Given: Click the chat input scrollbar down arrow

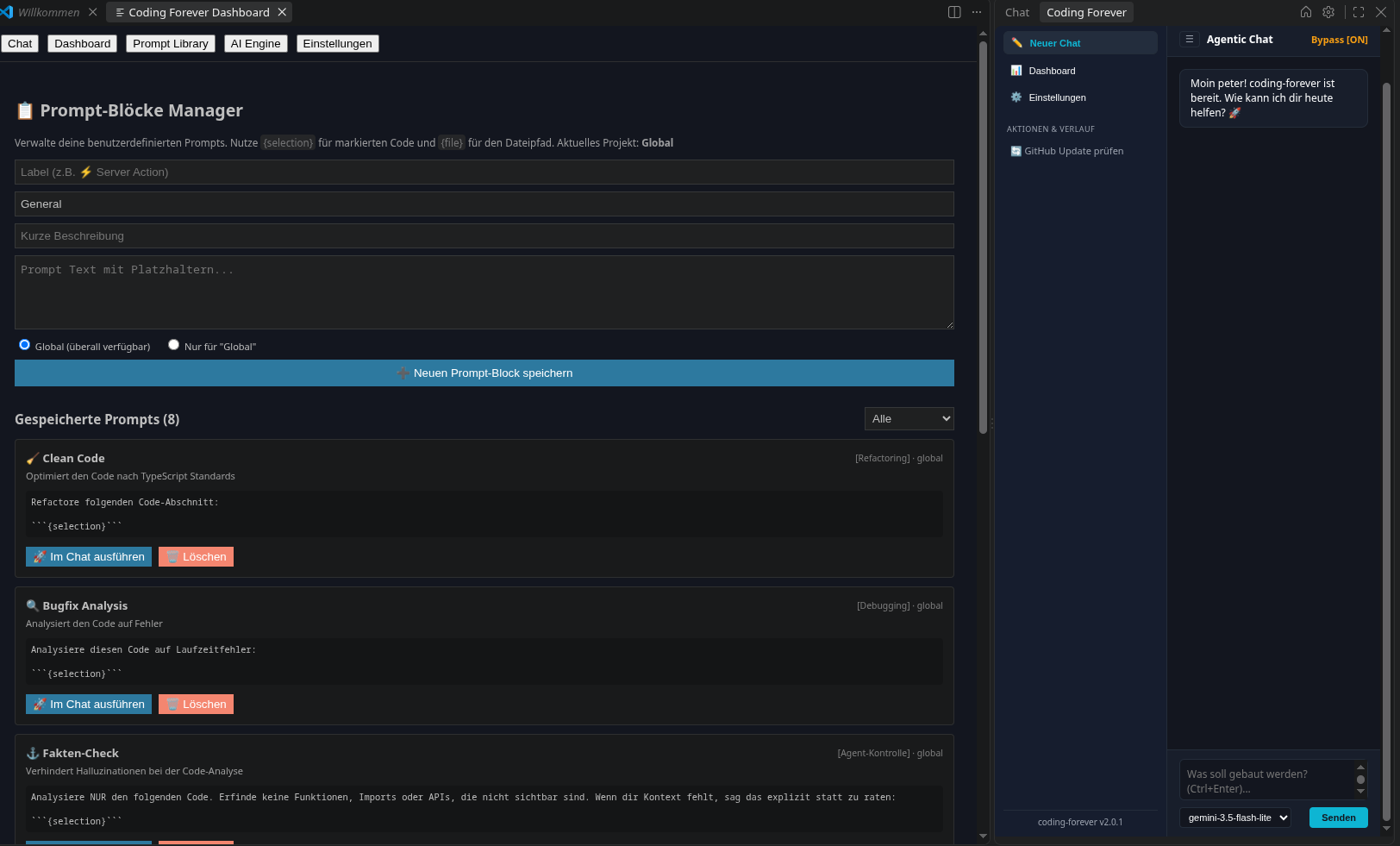Looking at the screenshot, I should [x=1361, y=792].
